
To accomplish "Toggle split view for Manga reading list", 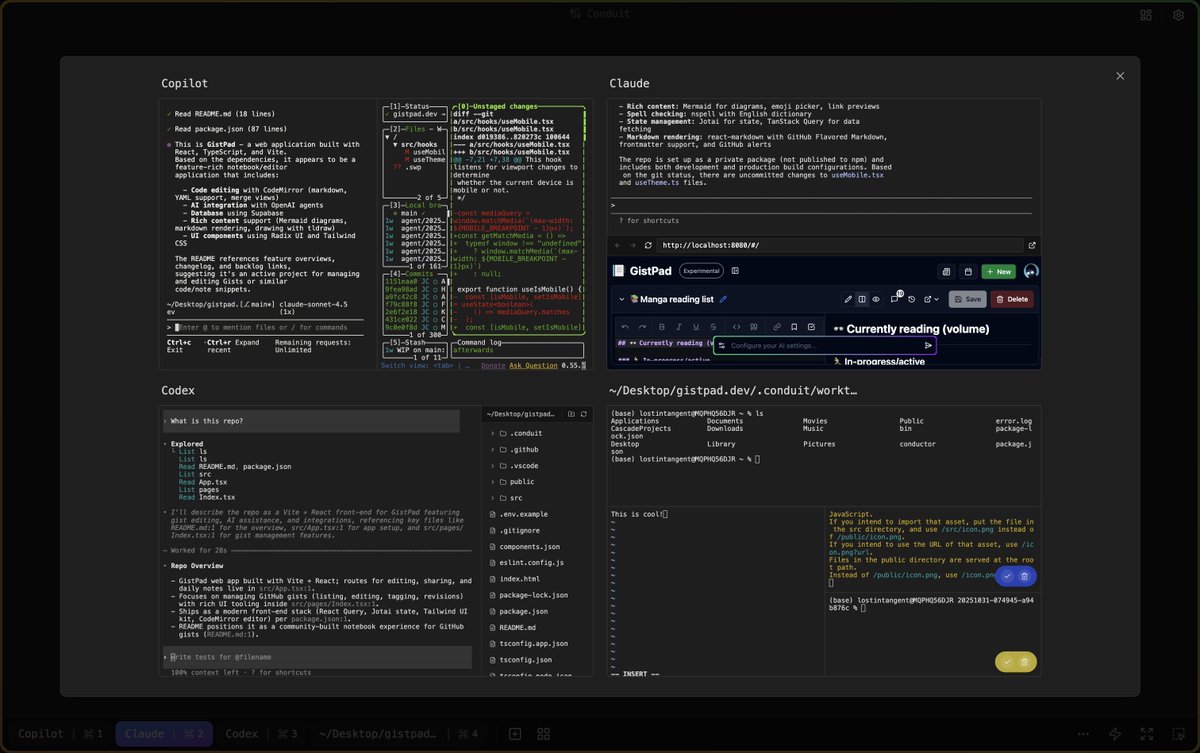I will [862, 299].
